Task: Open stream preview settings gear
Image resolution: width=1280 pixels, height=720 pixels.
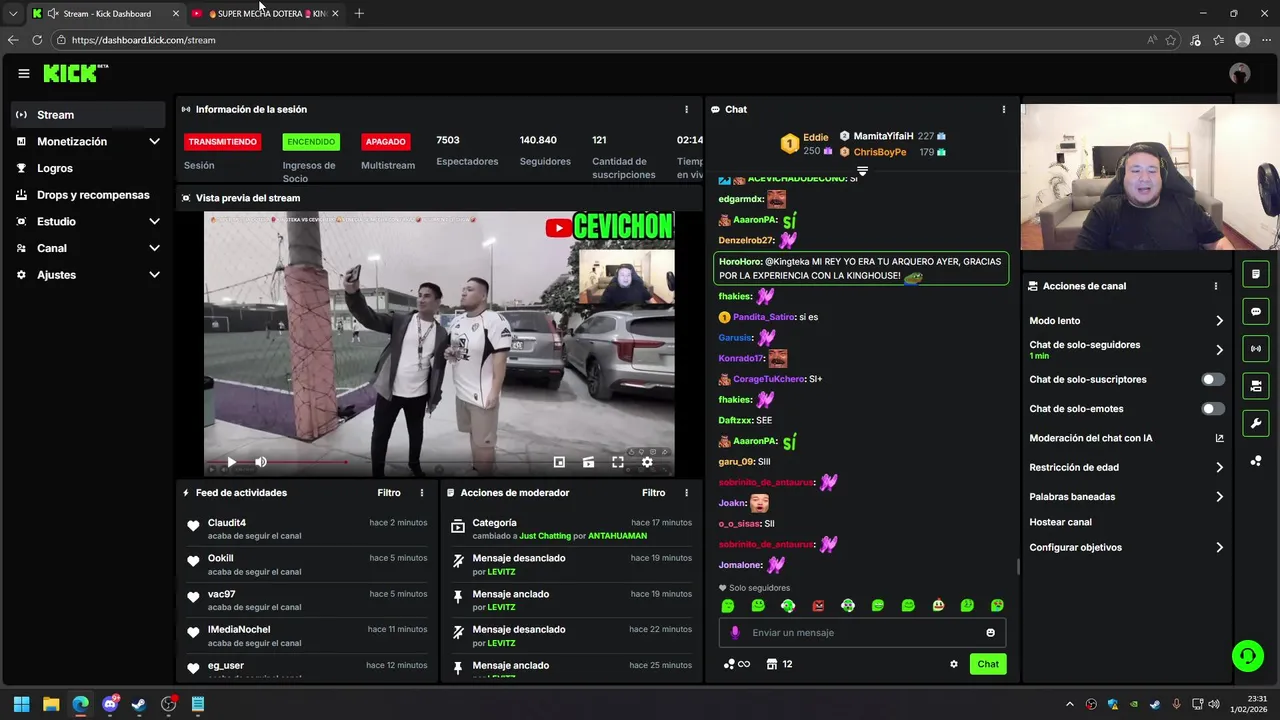Action: pyautogui.click(x=647, y=462)
